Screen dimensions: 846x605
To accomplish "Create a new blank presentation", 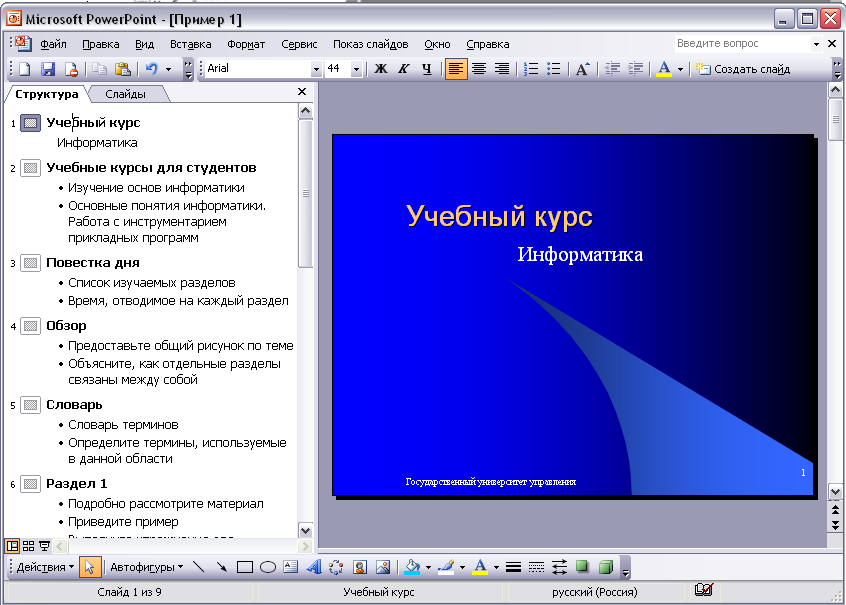I will 25,69.
